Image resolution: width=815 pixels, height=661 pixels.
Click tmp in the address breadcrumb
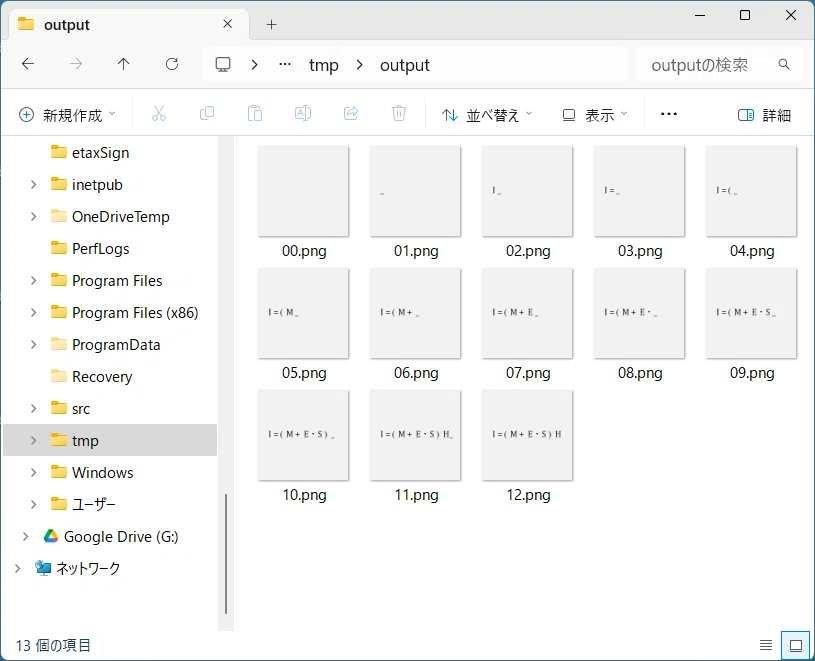click(x=323, y=65)
